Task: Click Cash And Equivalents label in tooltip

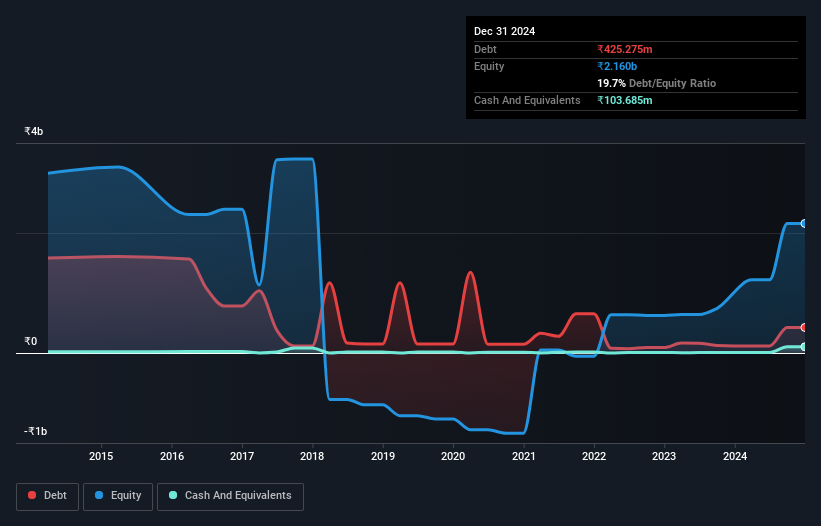Action: 527,100
